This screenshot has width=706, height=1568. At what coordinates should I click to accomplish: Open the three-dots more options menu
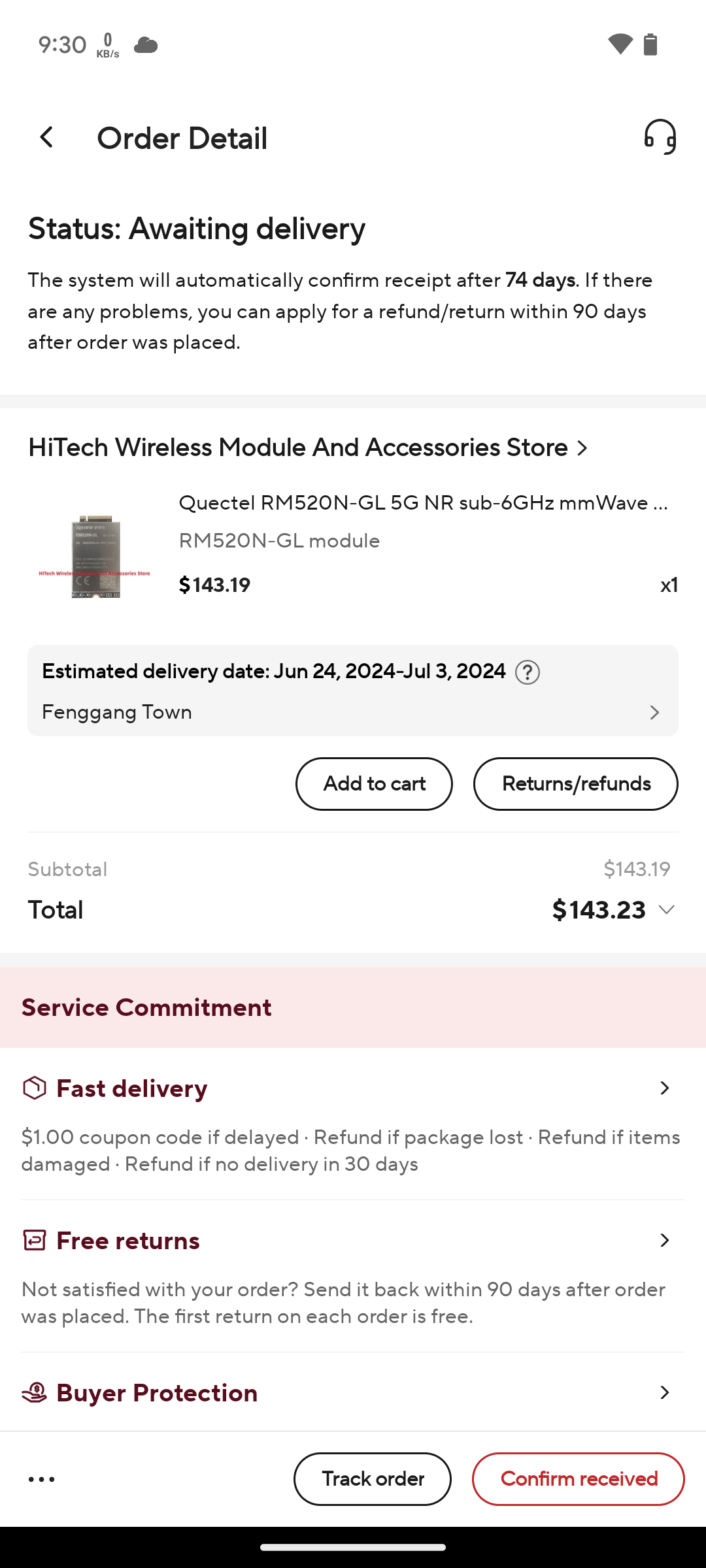click(42, 1479)
